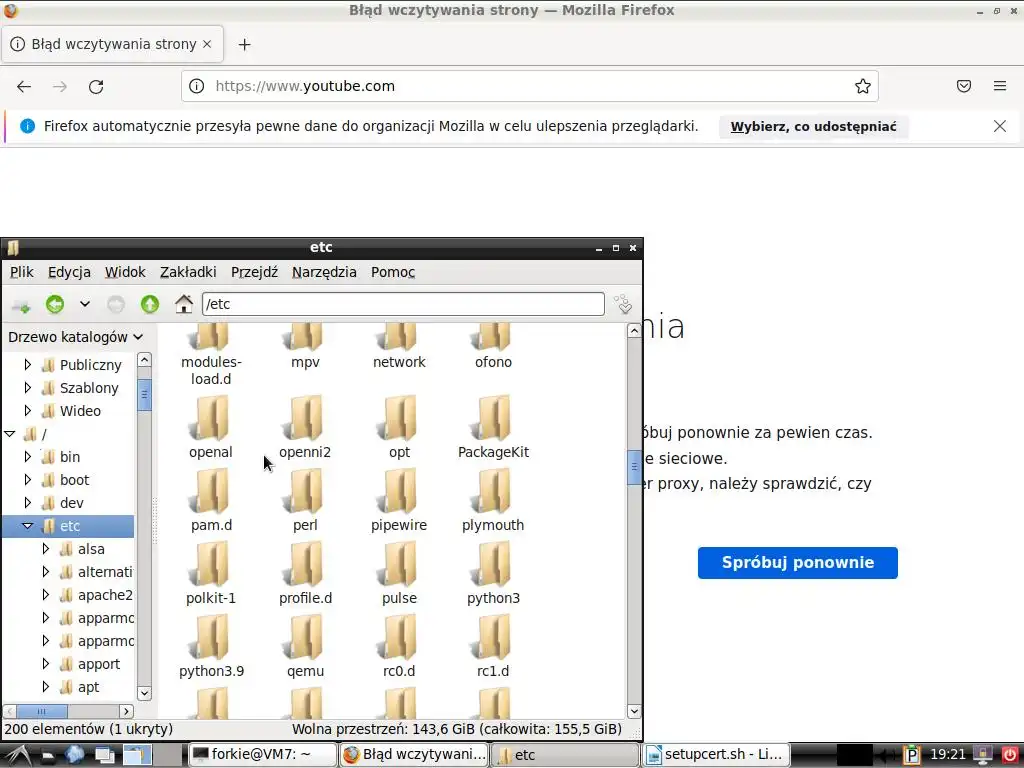Viewport: 1024px width, 768px height.
Task: Click the go-to-path icon next to the address field
Action: (x=623, y=304)
